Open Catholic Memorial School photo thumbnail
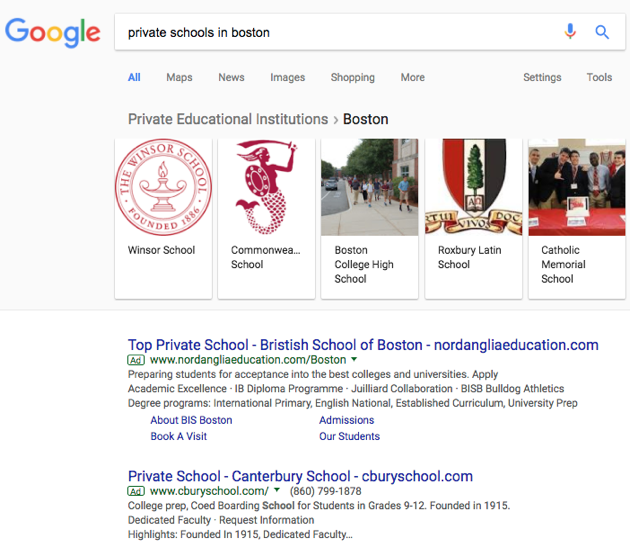 [577, 187]
